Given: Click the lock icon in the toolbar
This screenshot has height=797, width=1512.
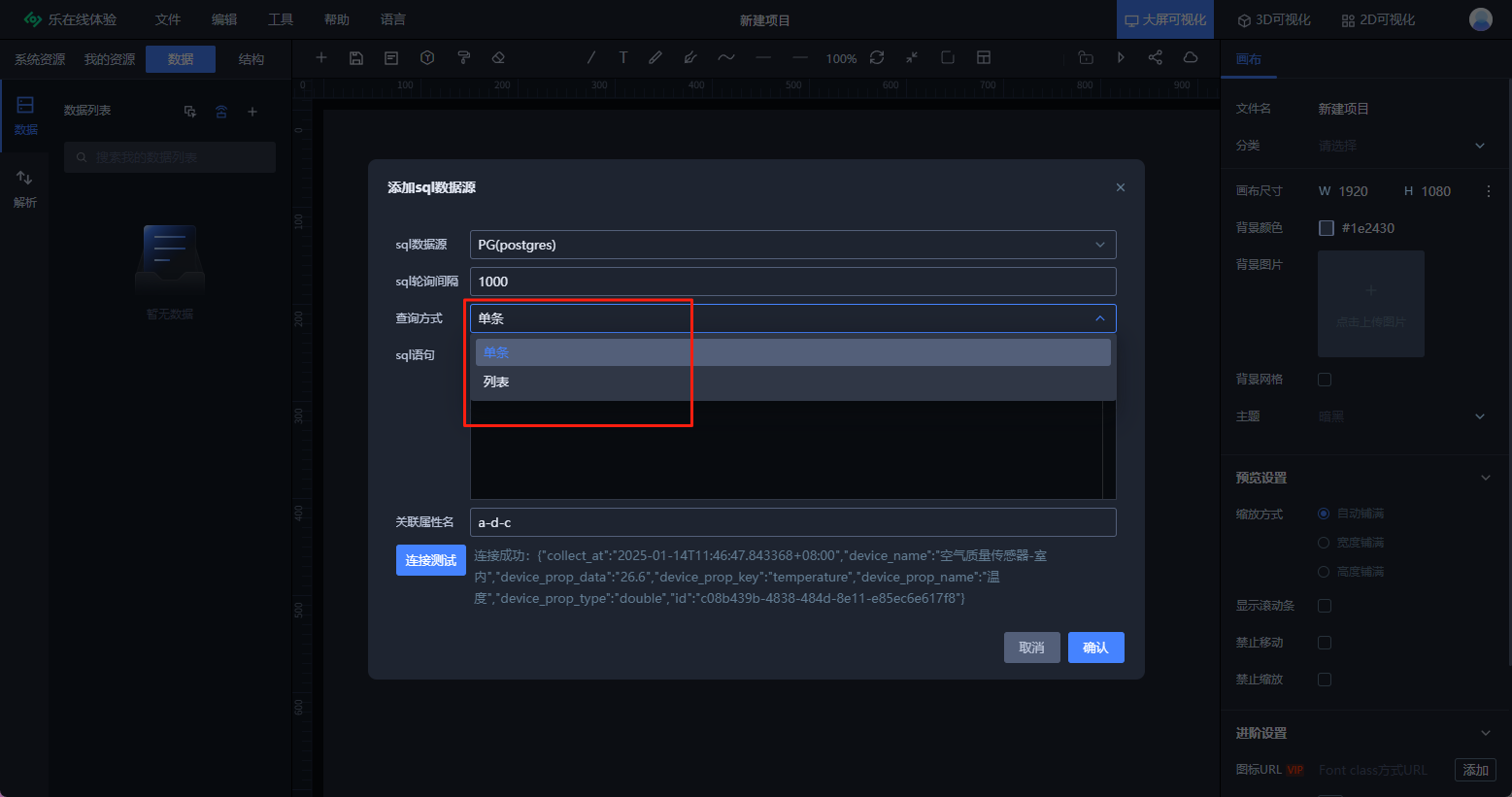Looking at the screenshot, I should [x=1086, y=58].
